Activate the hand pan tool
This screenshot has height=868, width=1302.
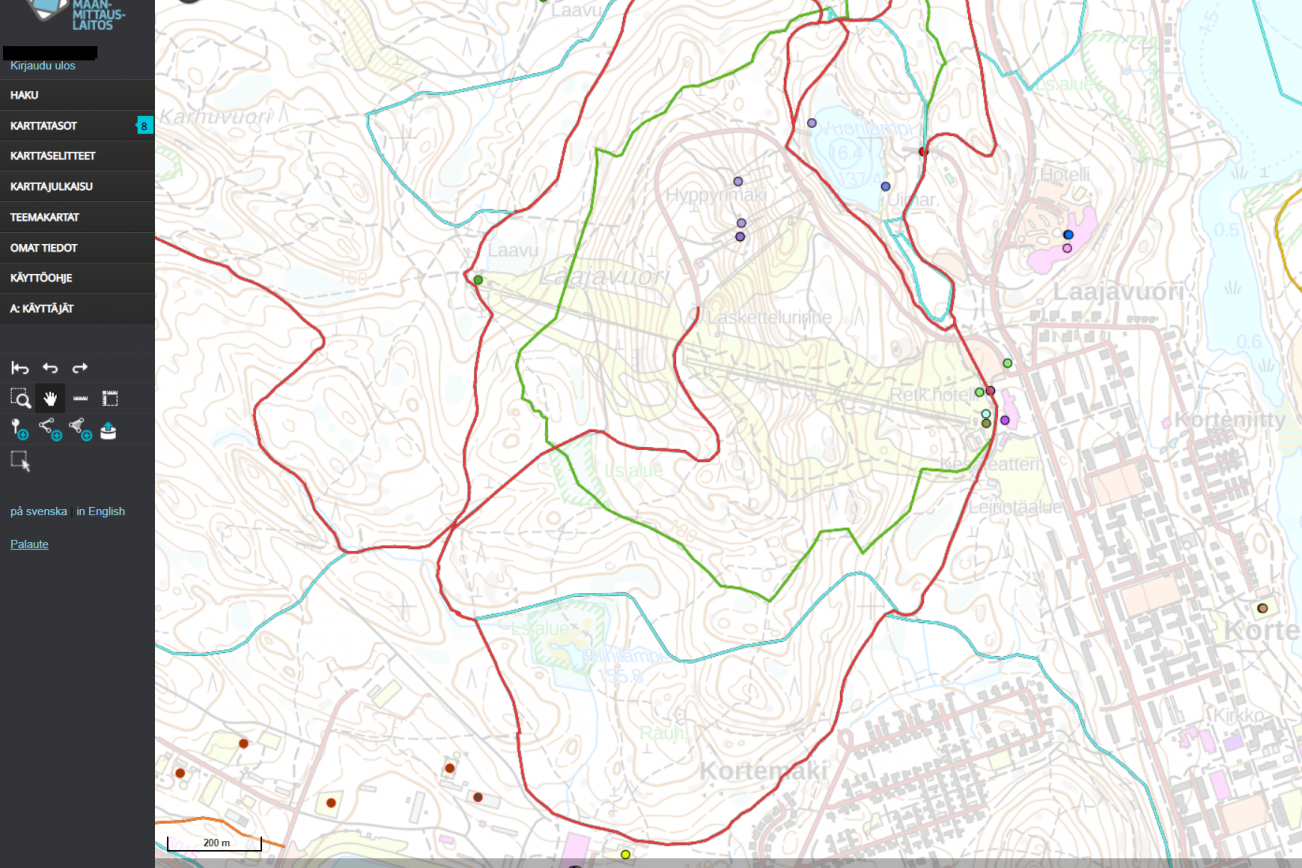[x=50, y=398]
